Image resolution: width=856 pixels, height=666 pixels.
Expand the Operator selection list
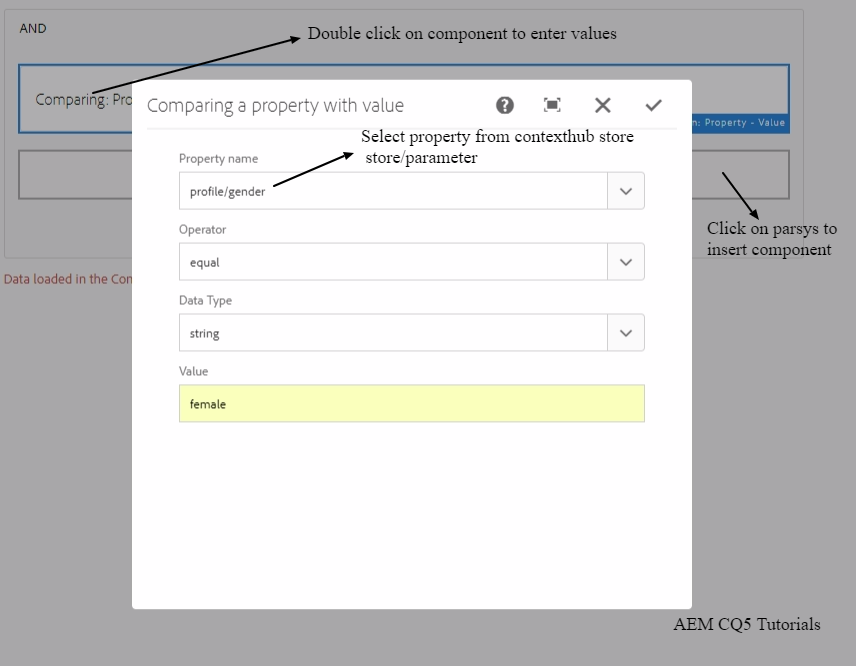pyautogui.click(x=626, y=261)
